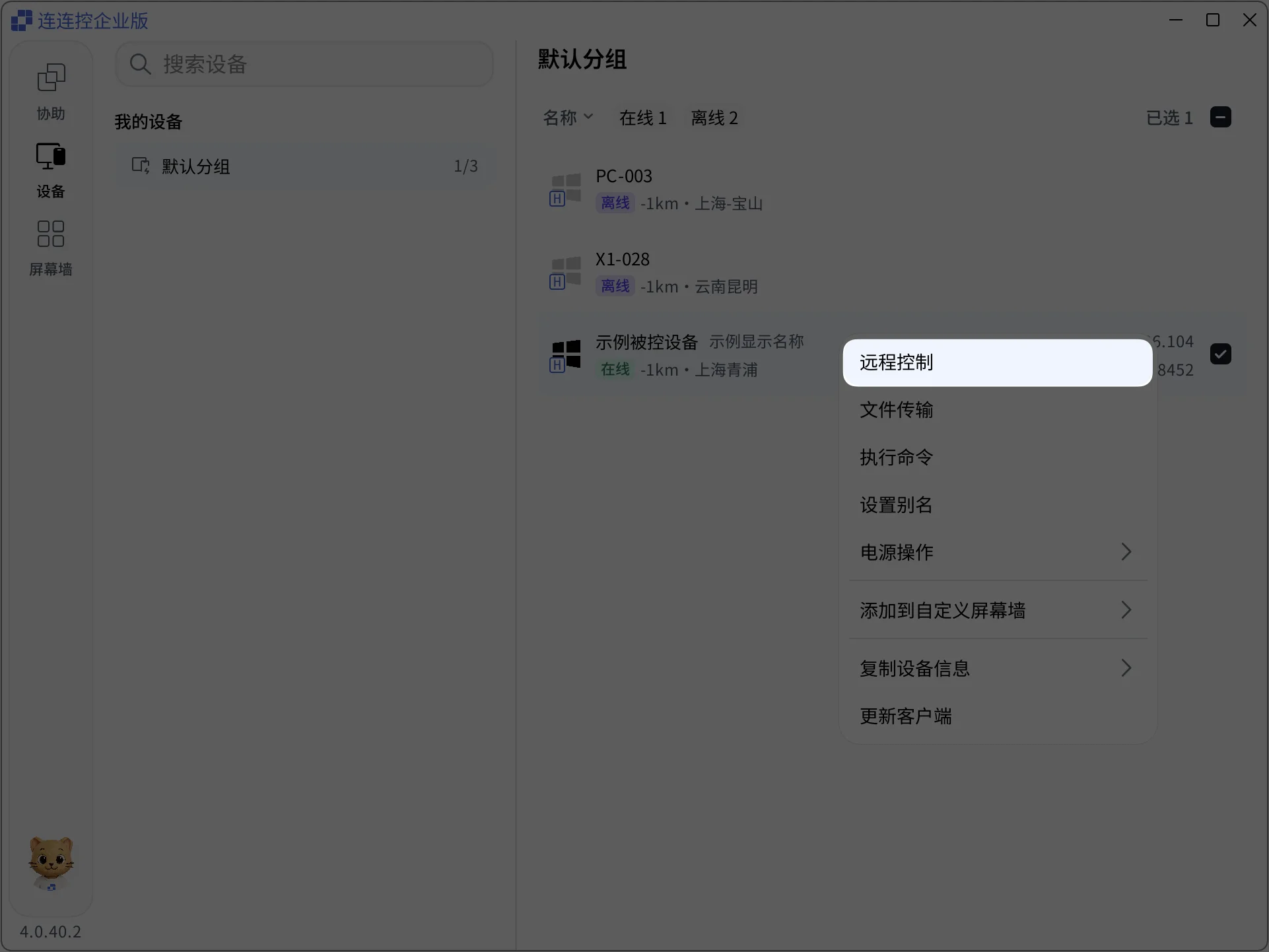Image resolution: width=1269 pixels, height=952 pixels.
Task: Expand the 复制设备信息 submenu arrow
Action: 1126,668
